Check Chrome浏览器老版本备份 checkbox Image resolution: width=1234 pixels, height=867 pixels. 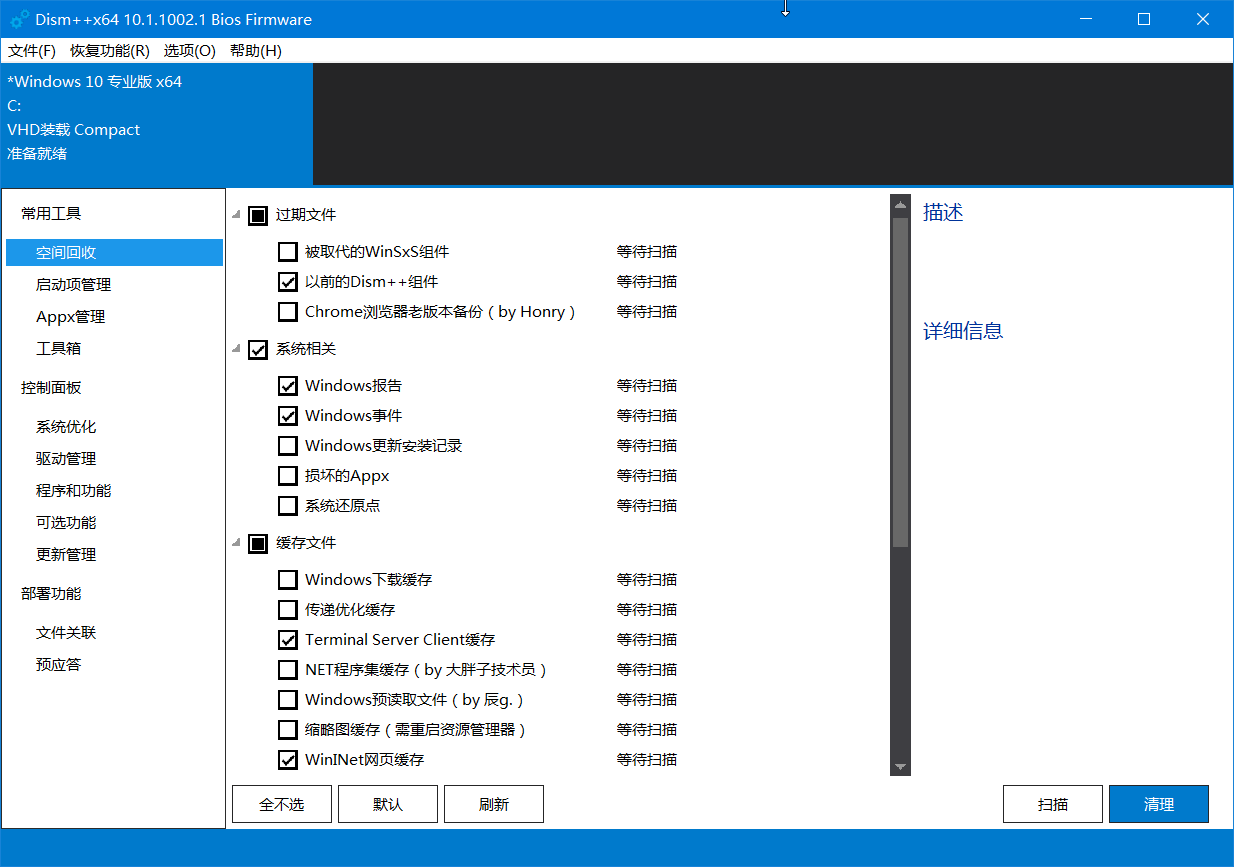(288, 312)
